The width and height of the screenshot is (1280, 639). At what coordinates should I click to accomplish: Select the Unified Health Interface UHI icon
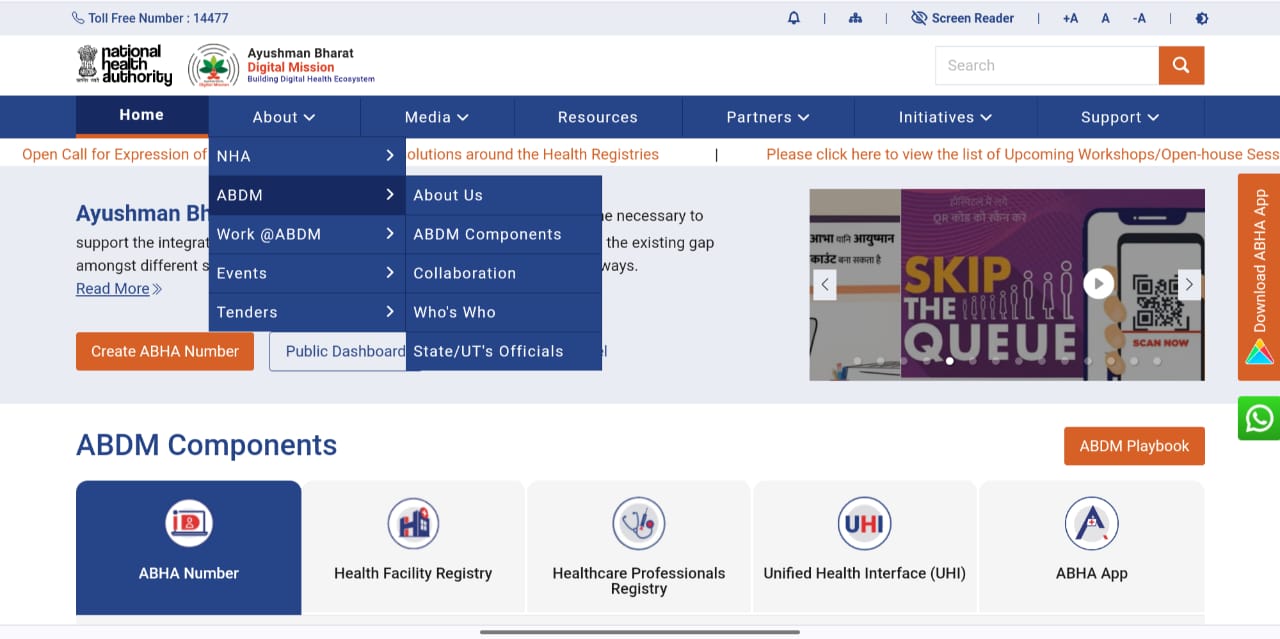[864, 522]
